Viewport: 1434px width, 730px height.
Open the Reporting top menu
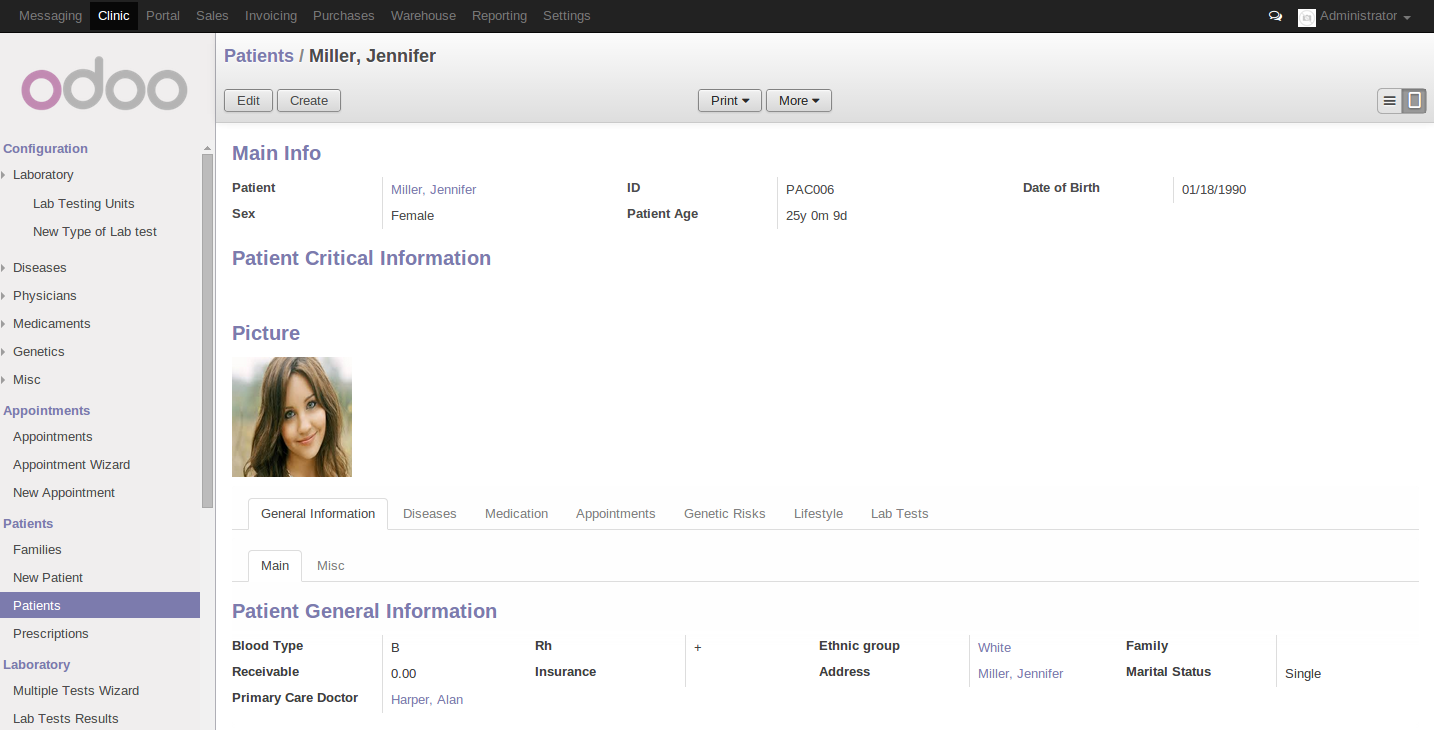(x=499, y=16)
